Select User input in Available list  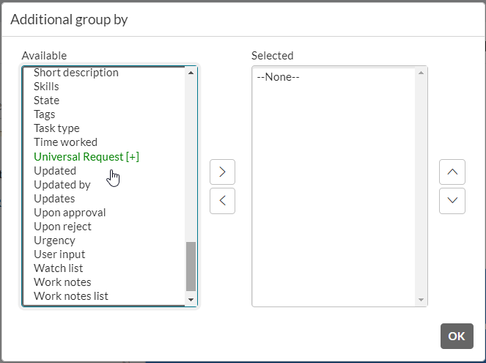(x=60, y=254)
